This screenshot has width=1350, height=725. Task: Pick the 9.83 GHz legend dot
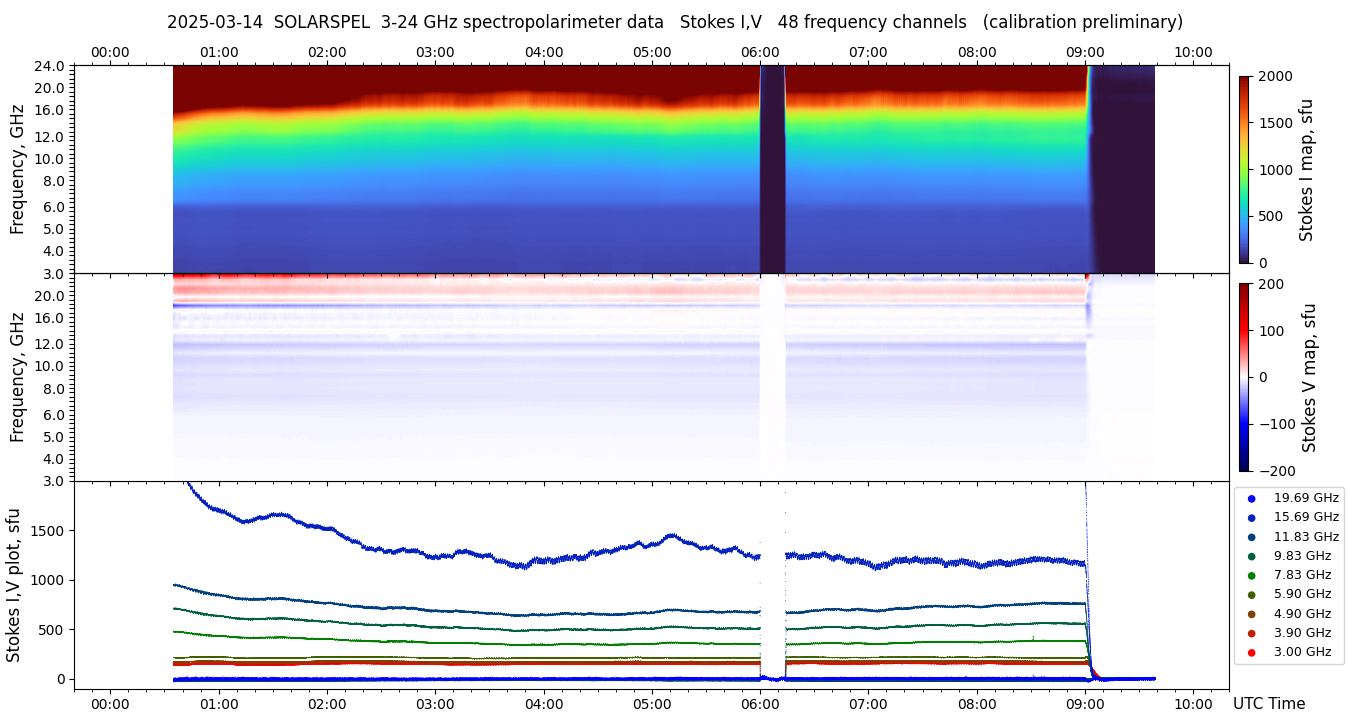coord(1251,556)
